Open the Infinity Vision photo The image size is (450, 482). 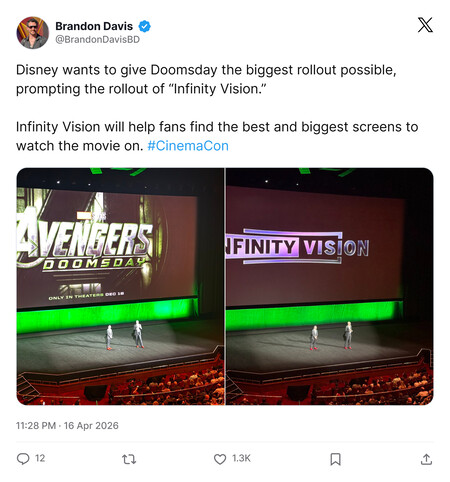point(330,286)
